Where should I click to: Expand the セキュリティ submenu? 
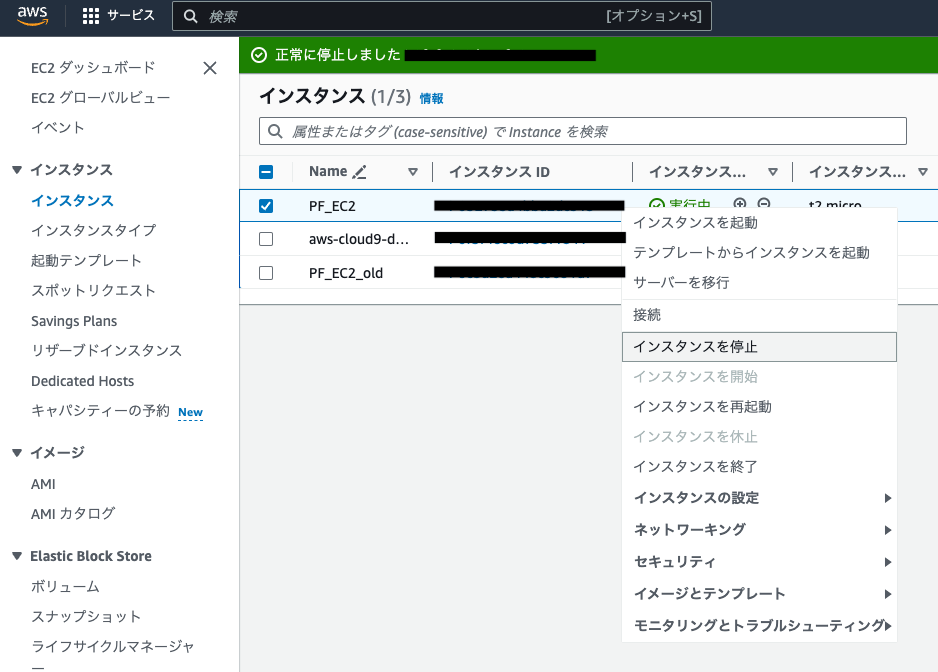759,562
